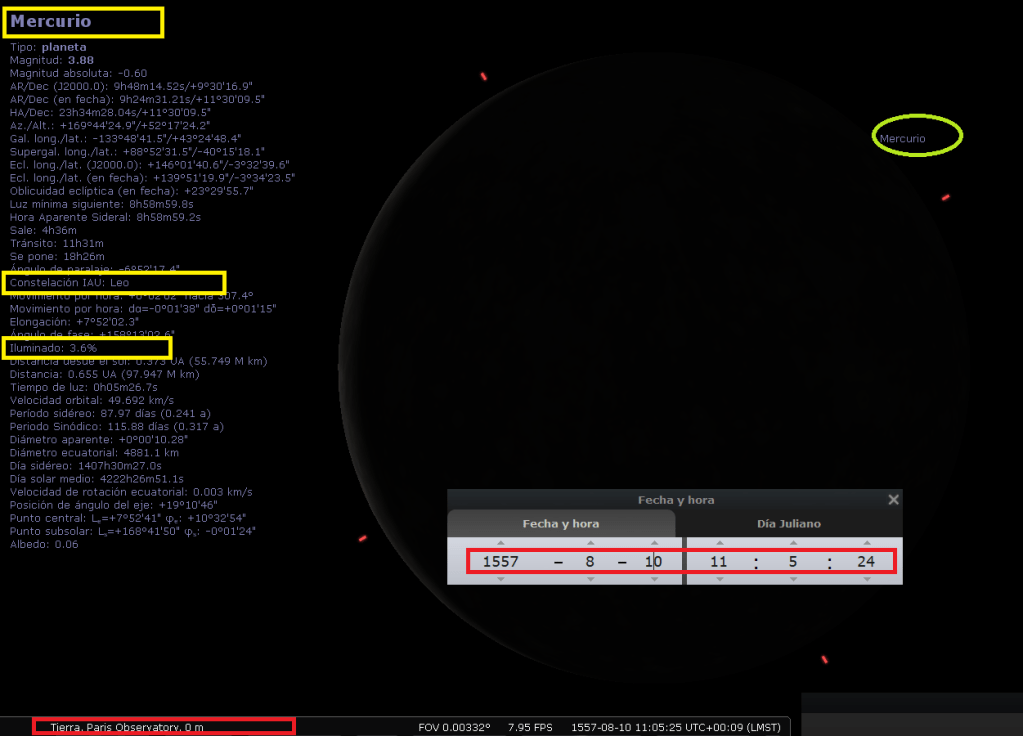Decrease the hour with the down arrow

719,580
